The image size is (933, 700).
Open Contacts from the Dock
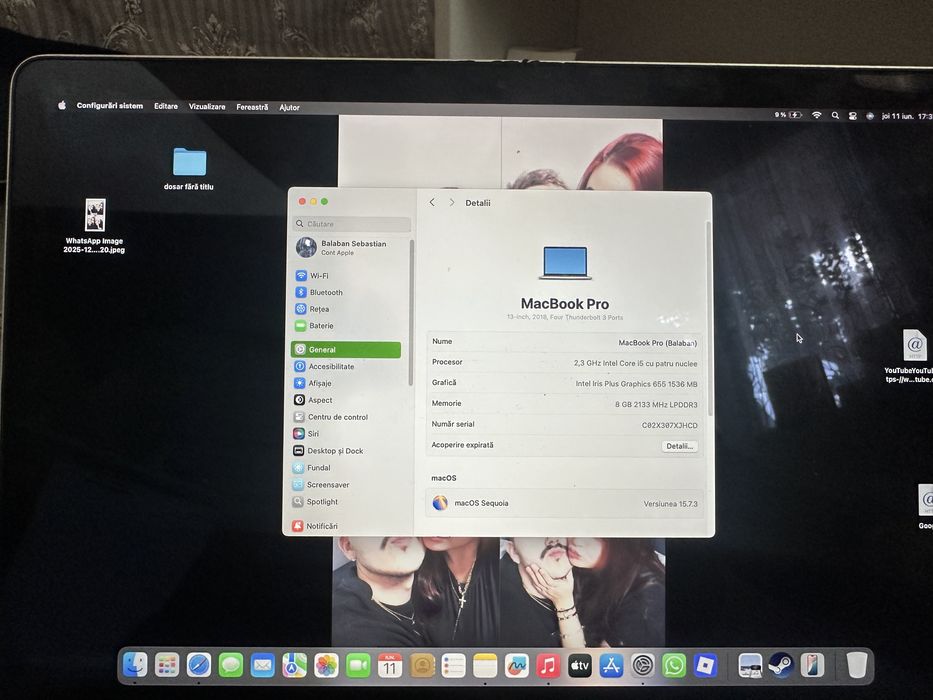[x=422, y=665]
